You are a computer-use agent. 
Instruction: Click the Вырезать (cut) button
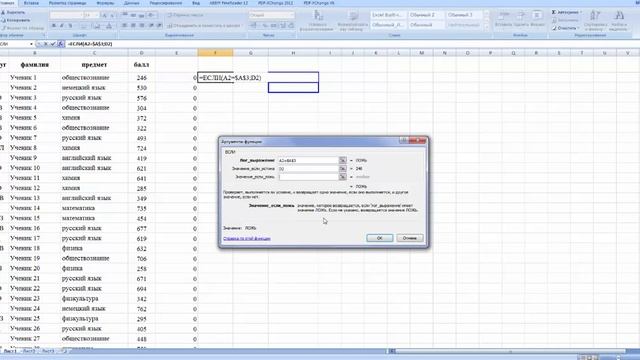tap(13, 13)
